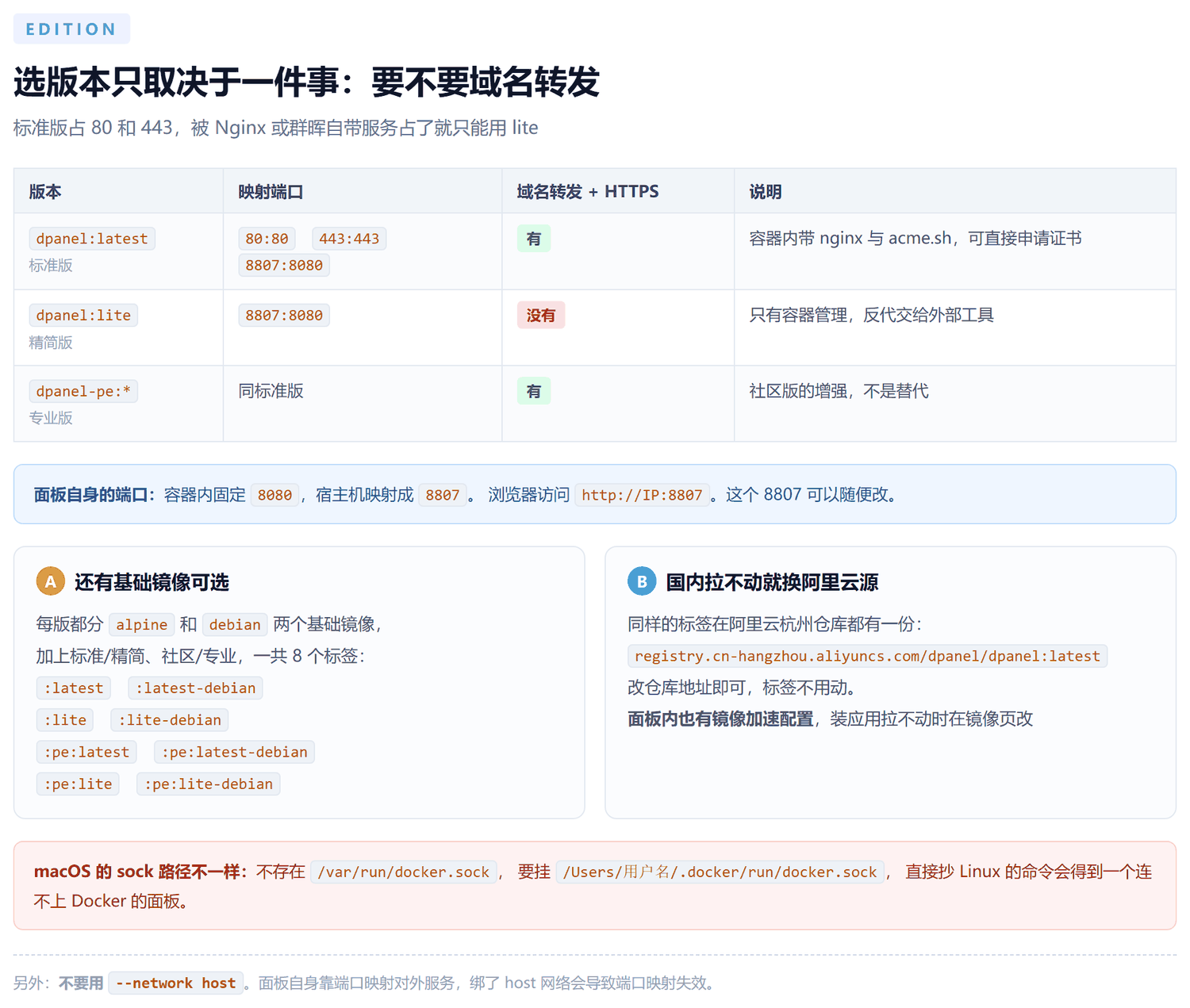Click the :pe:lite-debian tag
This screenshot has width=1190, height=1008.
click(208, 784)
